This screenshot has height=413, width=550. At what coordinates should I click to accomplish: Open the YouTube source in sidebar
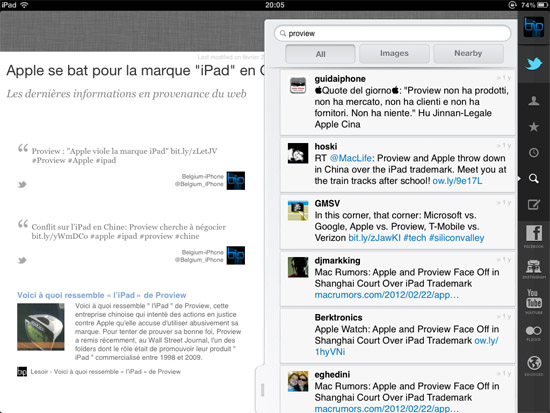534,301
